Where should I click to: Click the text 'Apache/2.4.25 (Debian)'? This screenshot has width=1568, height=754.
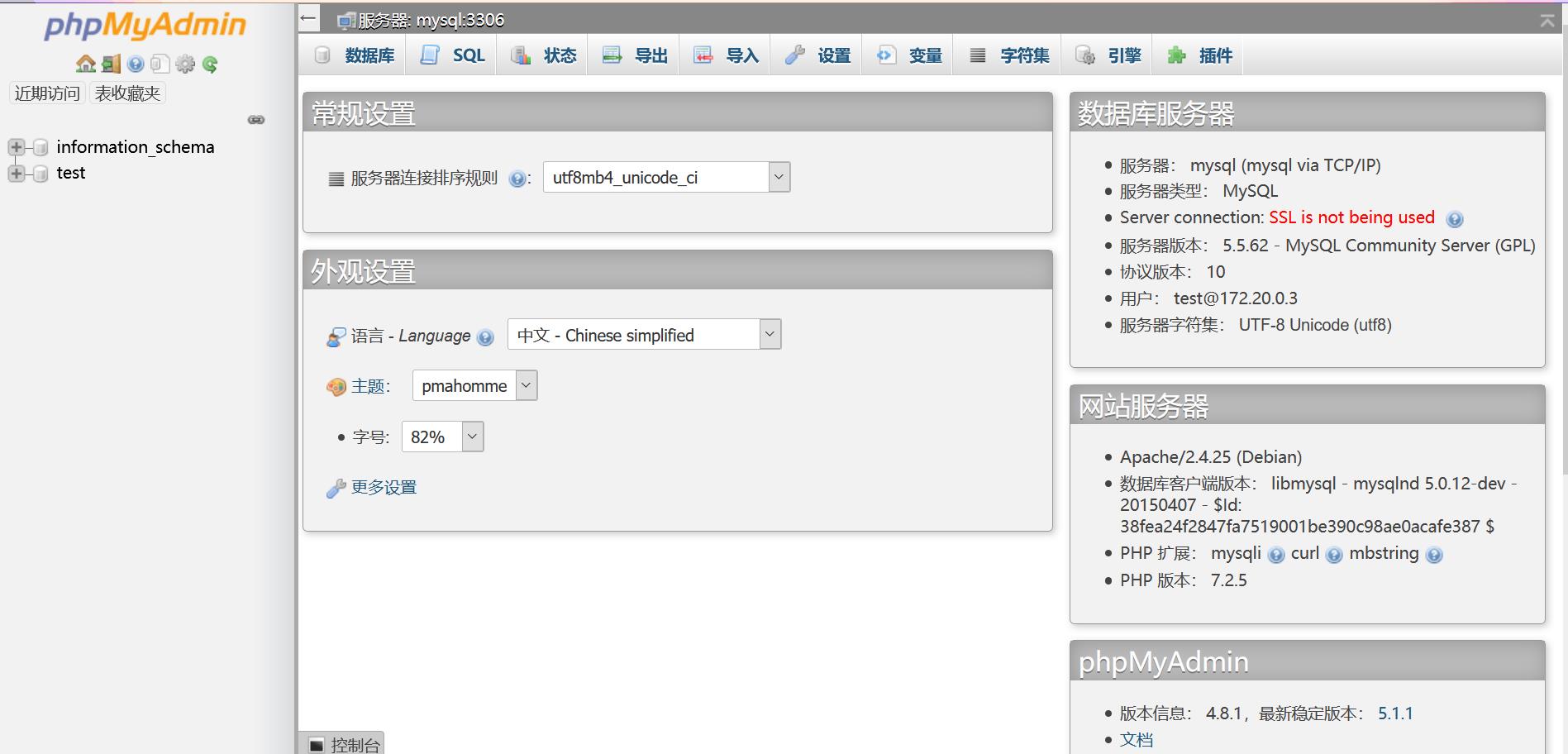pyautogui.click(x=1211, y=457)
